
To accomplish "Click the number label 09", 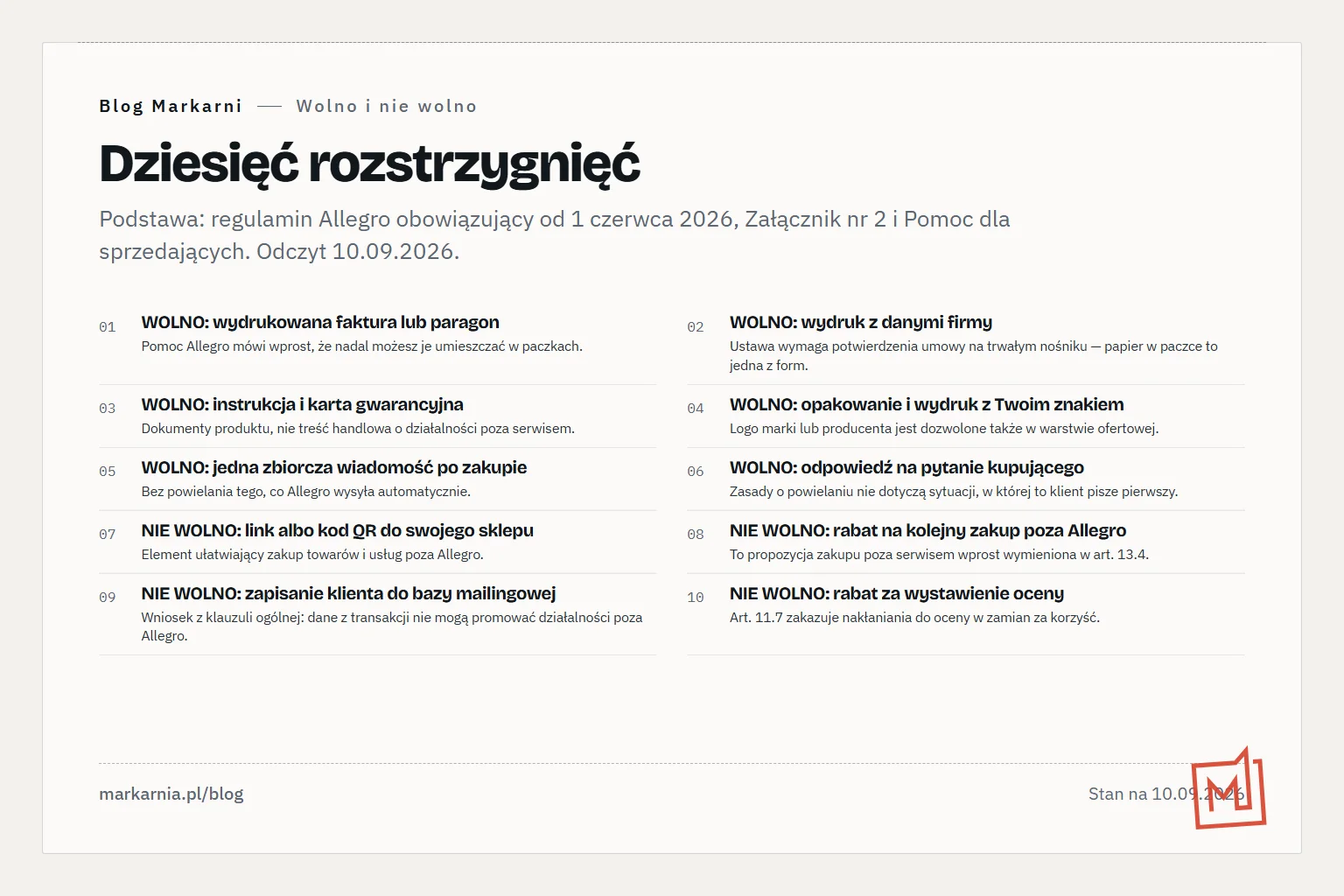I will (108, 598).
